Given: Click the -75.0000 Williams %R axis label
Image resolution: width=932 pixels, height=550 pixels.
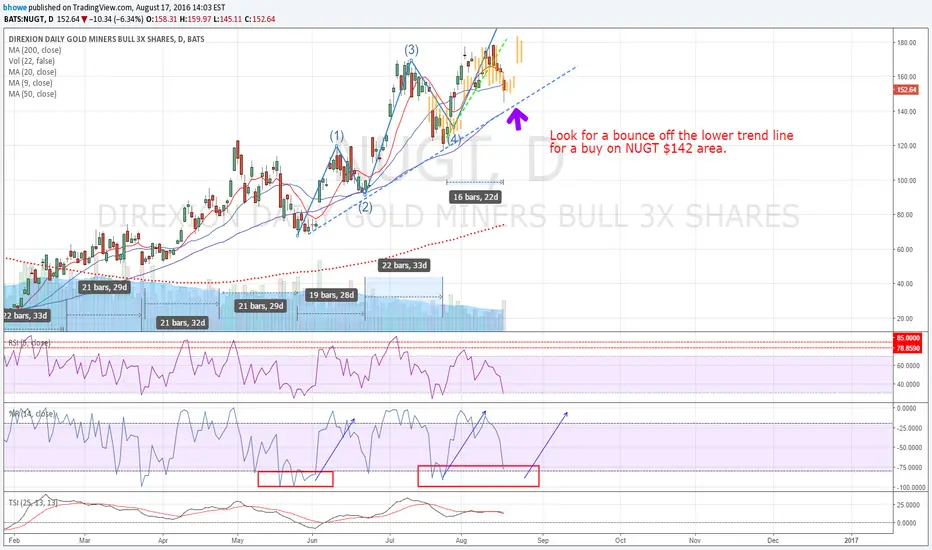Looking at the screenshot, I should pyautogui.click(x=910, y=467).
